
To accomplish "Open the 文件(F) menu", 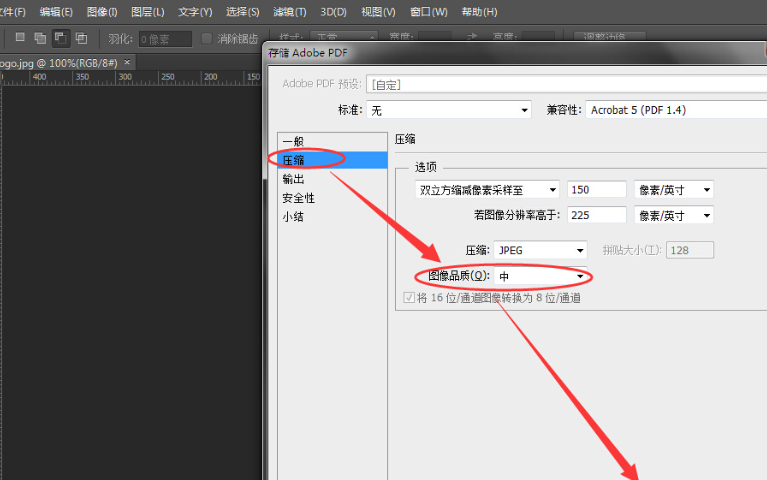I will [12, 12].
